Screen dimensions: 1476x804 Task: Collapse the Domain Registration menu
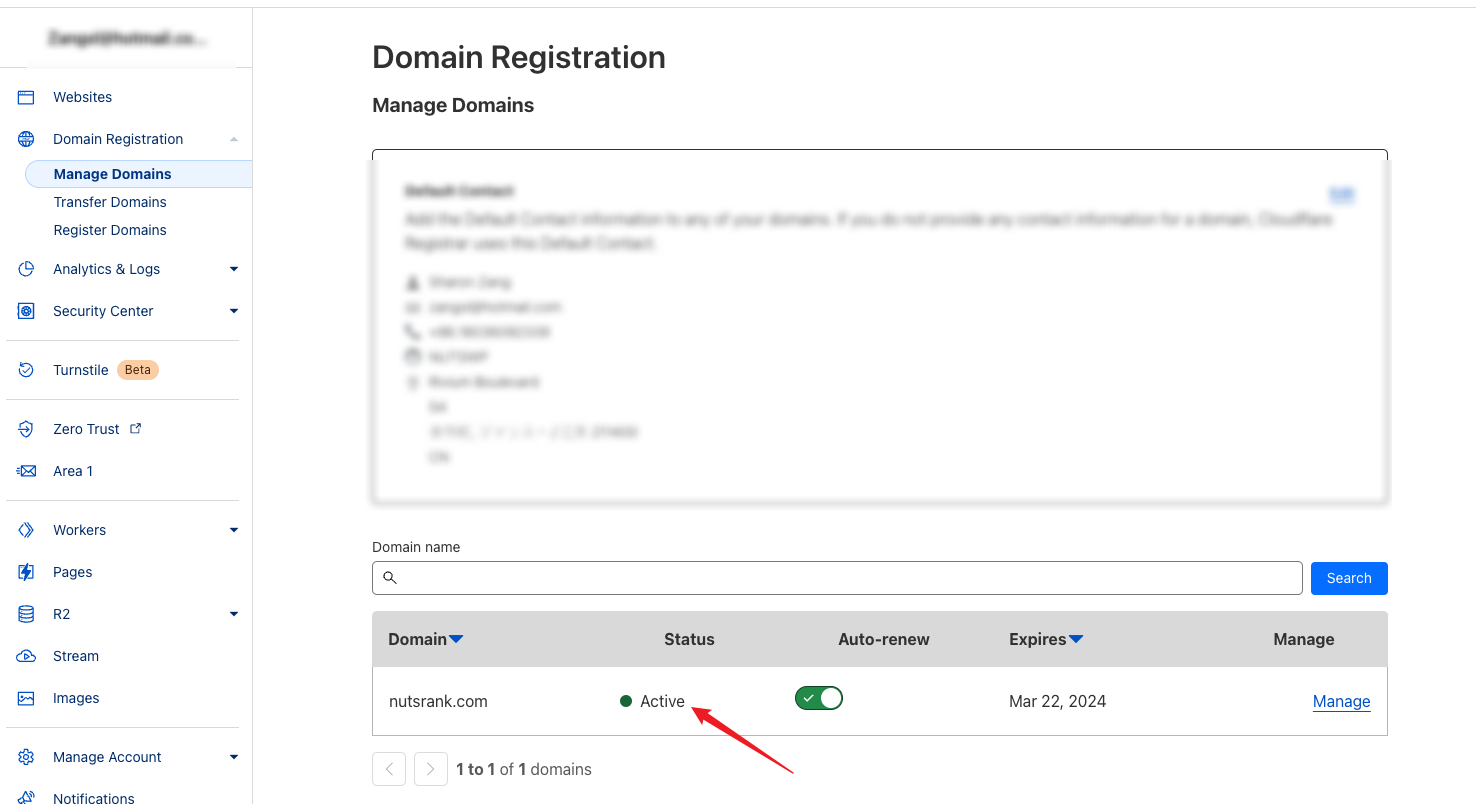(233, 139)
